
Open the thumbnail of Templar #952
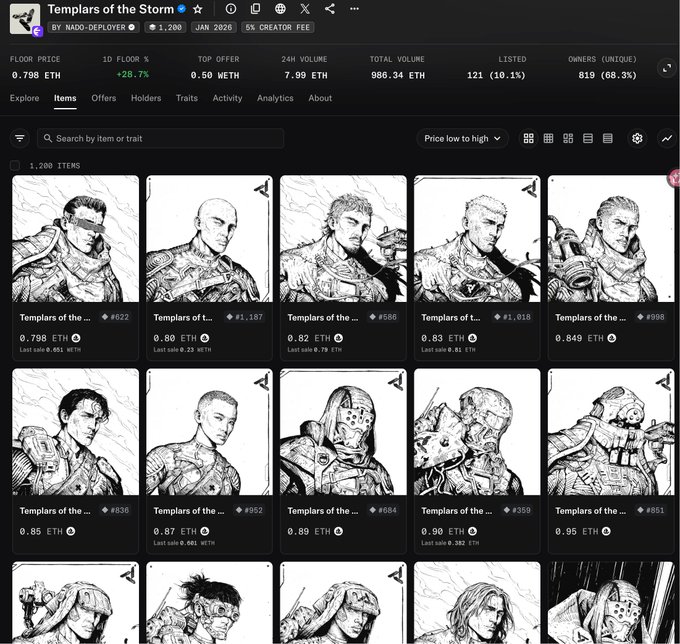tap(209, 432)
